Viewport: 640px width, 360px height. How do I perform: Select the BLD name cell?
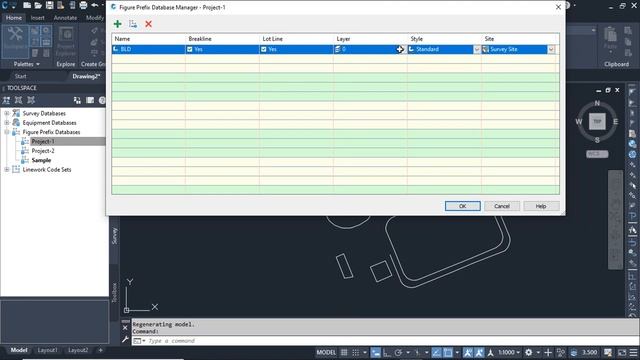tap(149, 49)
